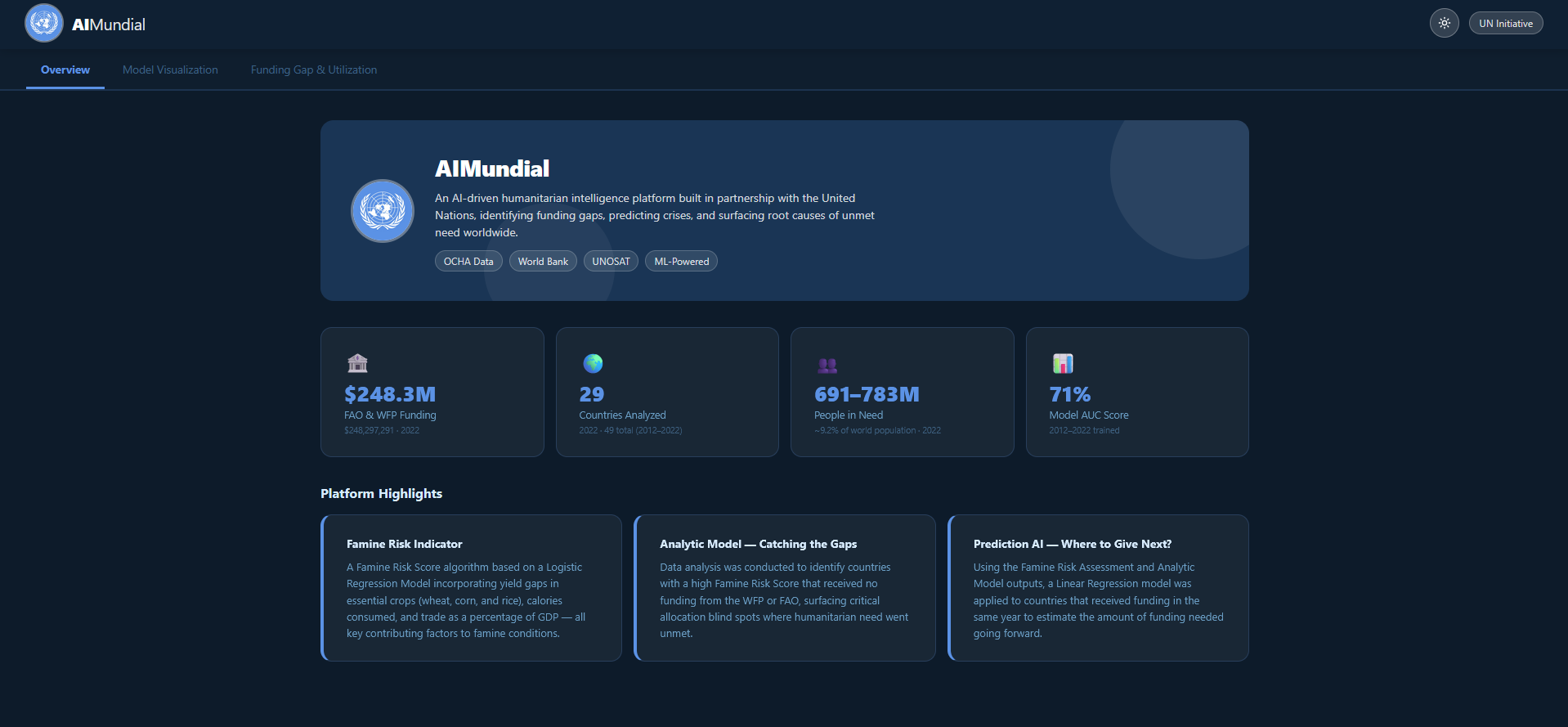Click the 691–783M people value
The width and height of the screenshot is (1568, 727).
tap(867, 394)
